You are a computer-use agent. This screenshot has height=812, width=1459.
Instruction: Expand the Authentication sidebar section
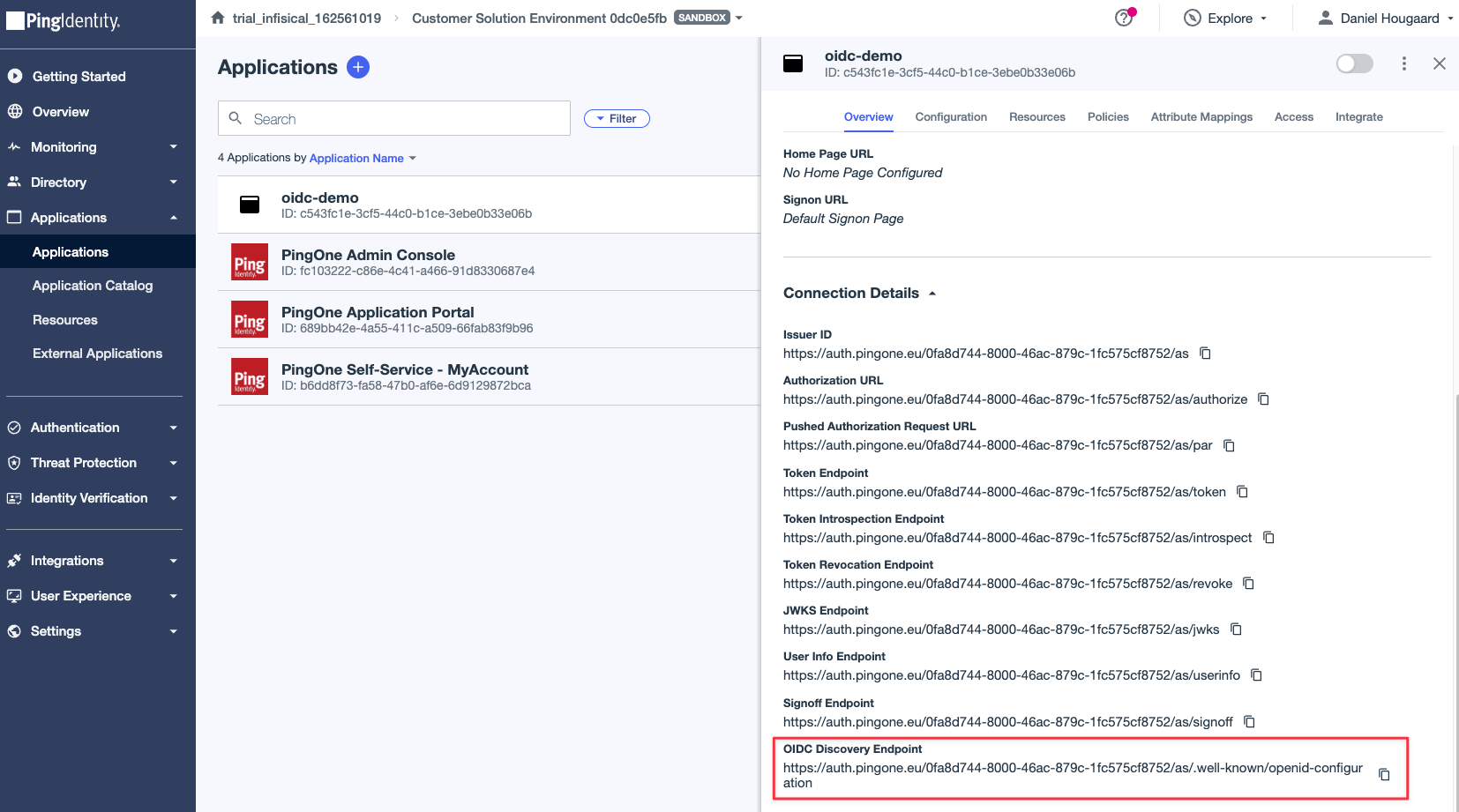97,428
